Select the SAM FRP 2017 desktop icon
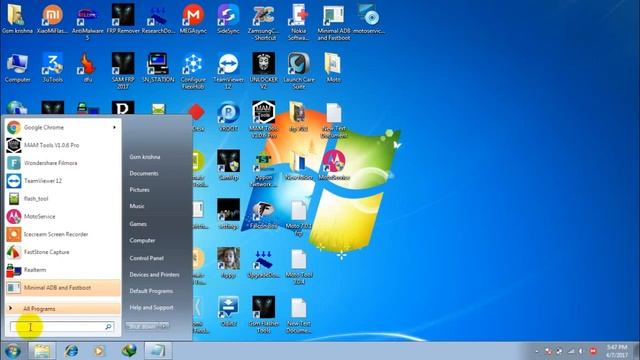640x360 pixels. (123, 71)
